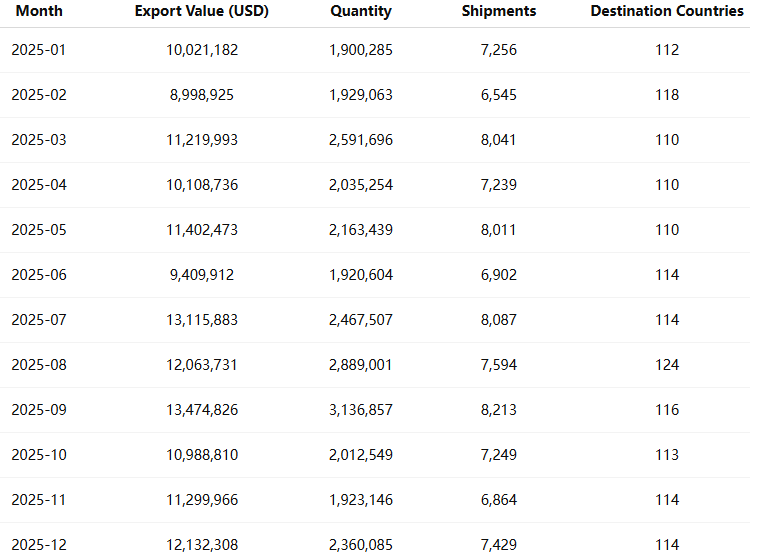Select destination countries cell 124
The width and height of the screenshot is (761, 559).
[x=667, y=365]
